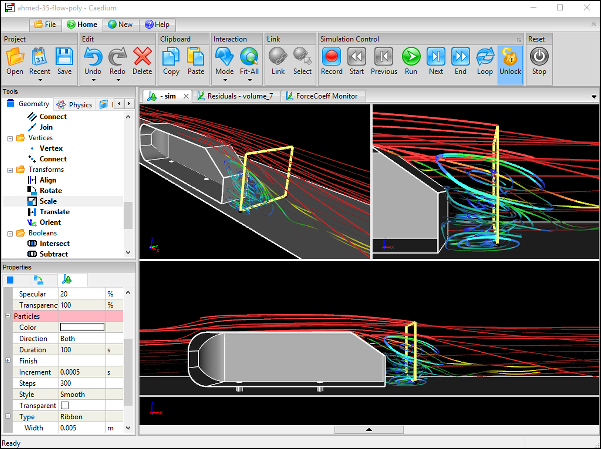The image size is (601, 449).
Task: Click the Intersect boolean tool
Action: [53, 243]
